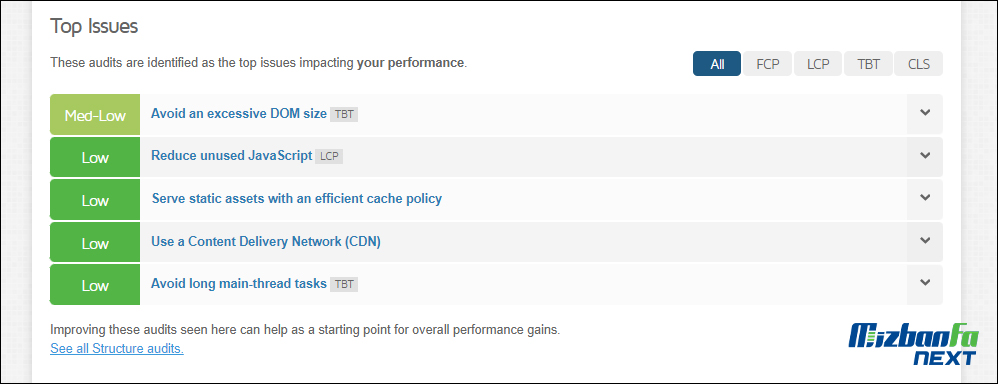This screenshot has height=384, width=998.
Task: Switch to the TBT filter tab
Action: [x=868, y=64]
